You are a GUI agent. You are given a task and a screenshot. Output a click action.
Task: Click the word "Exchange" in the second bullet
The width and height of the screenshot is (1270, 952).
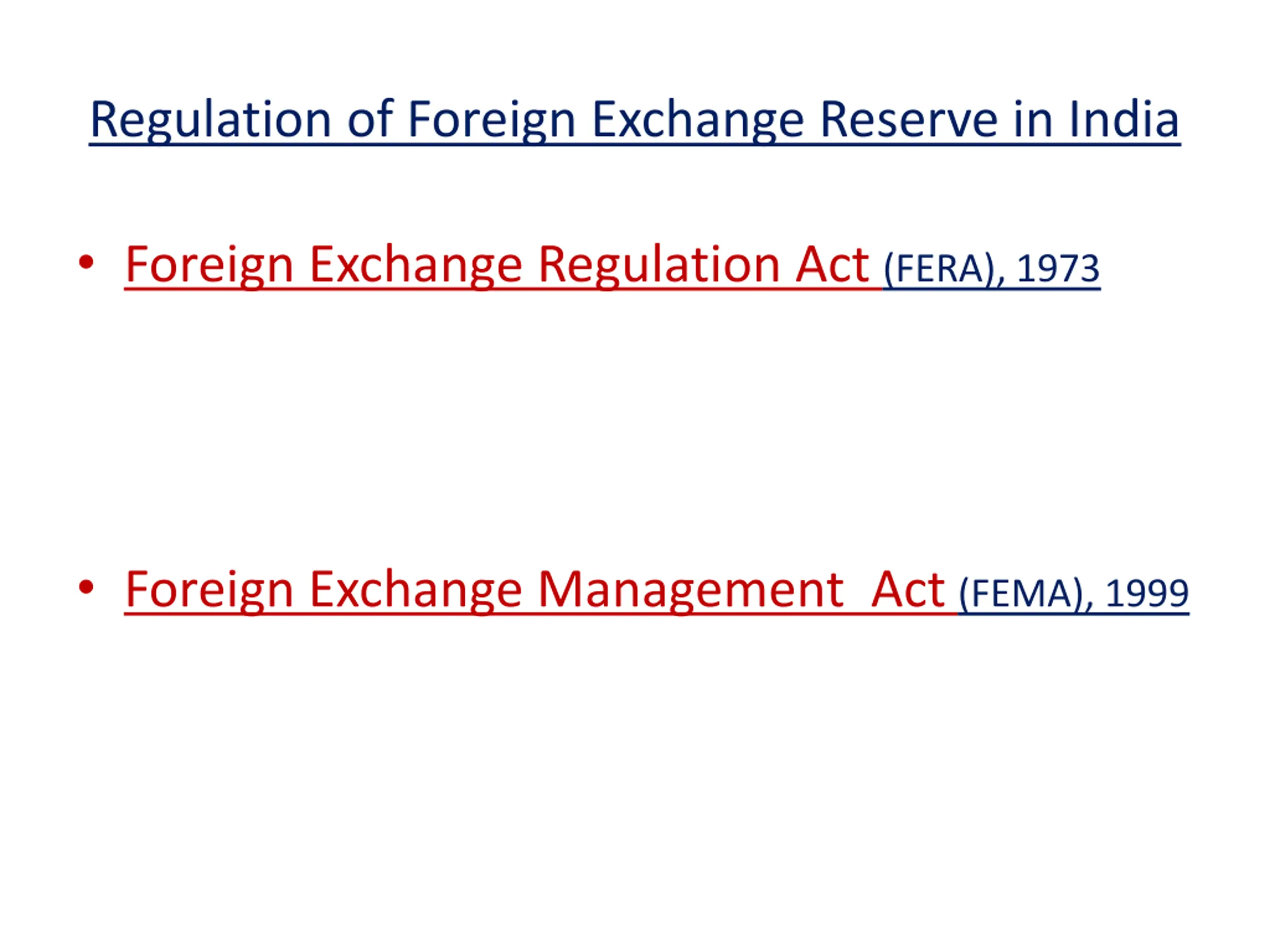416,591
